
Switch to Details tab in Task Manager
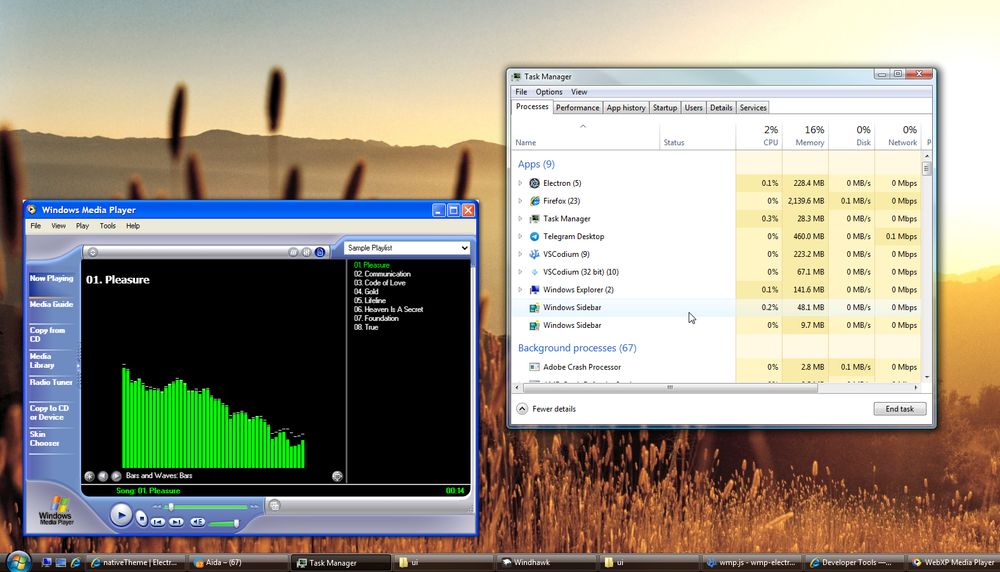[x=721, y=108]
